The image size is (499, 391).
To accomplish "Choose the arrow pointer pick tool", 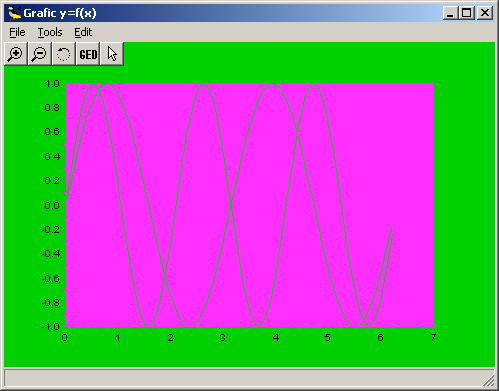I will 112,54.
